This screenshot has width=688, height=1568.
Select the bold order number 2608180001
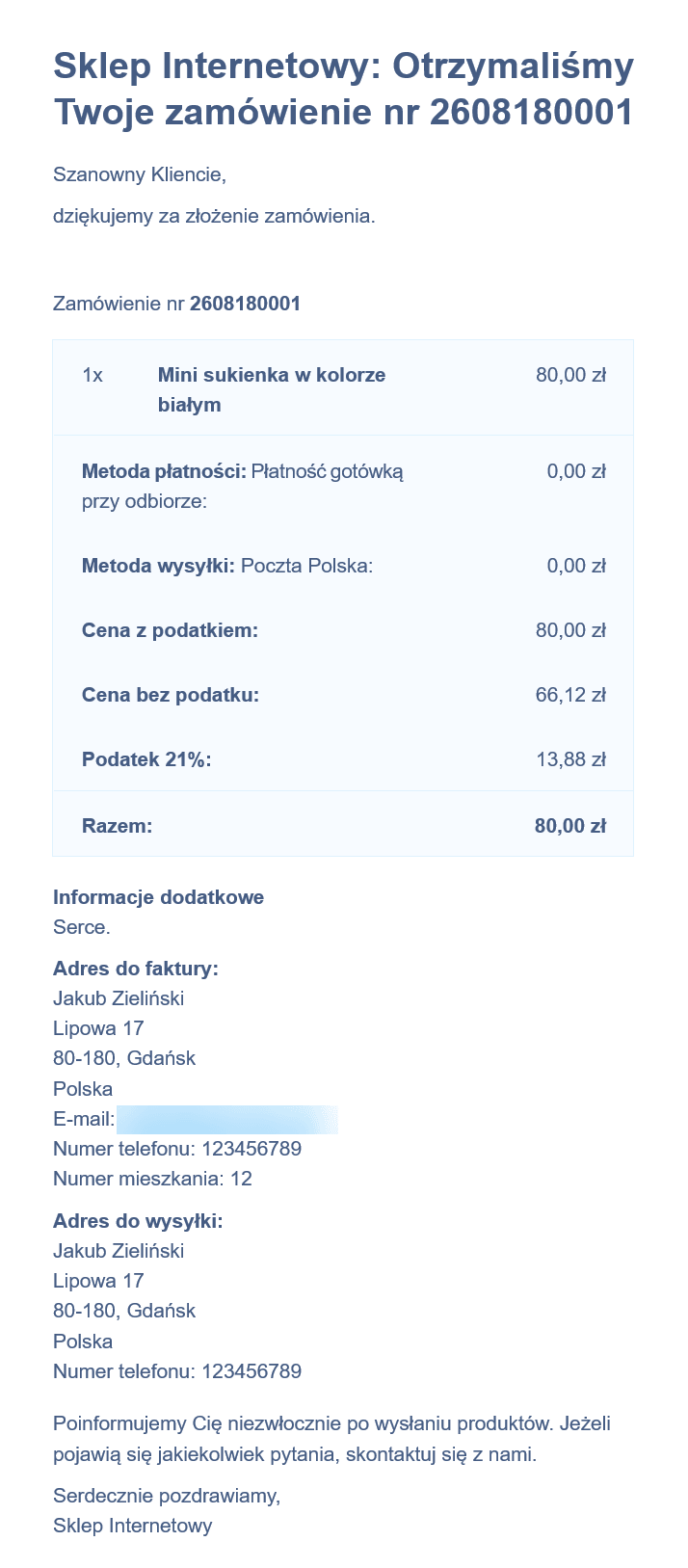246,304
